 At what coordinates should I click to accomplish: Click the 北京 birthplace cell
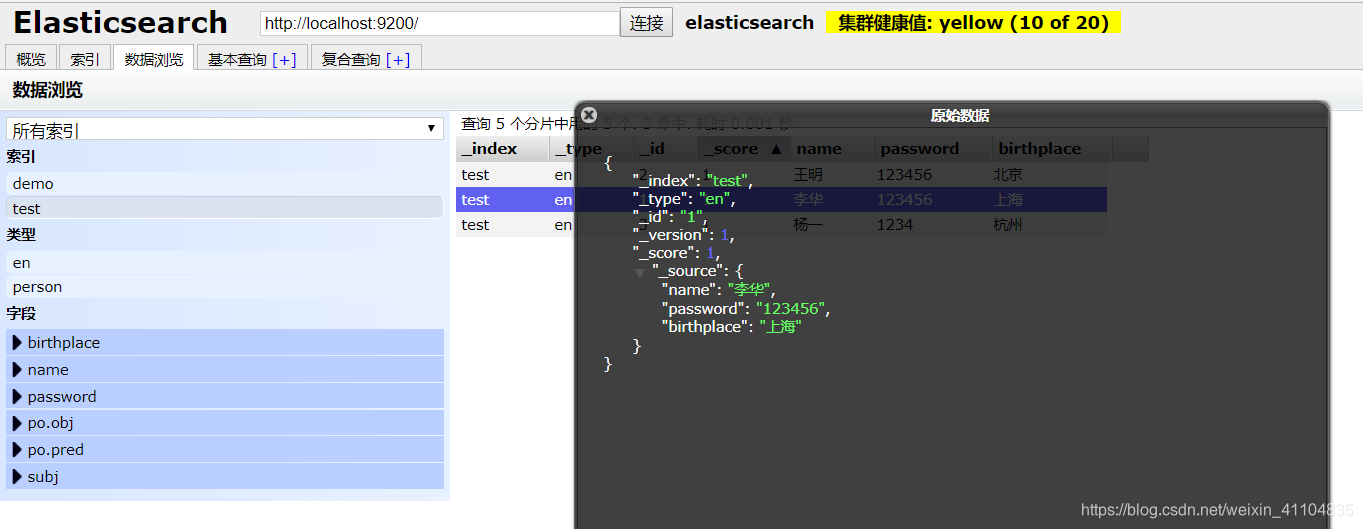(x=1008, y=175)
